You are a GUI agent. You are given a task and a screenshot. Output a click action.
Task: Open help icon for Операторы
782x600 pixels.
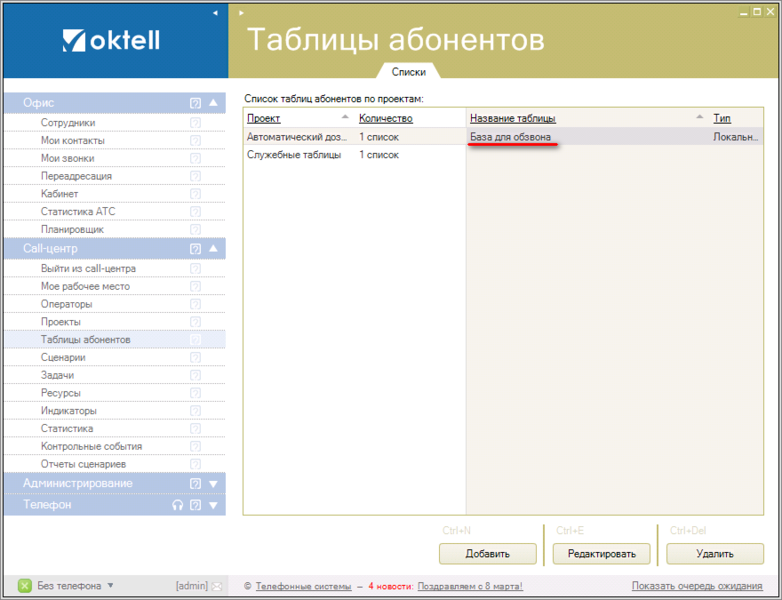[x=196, y=304]
